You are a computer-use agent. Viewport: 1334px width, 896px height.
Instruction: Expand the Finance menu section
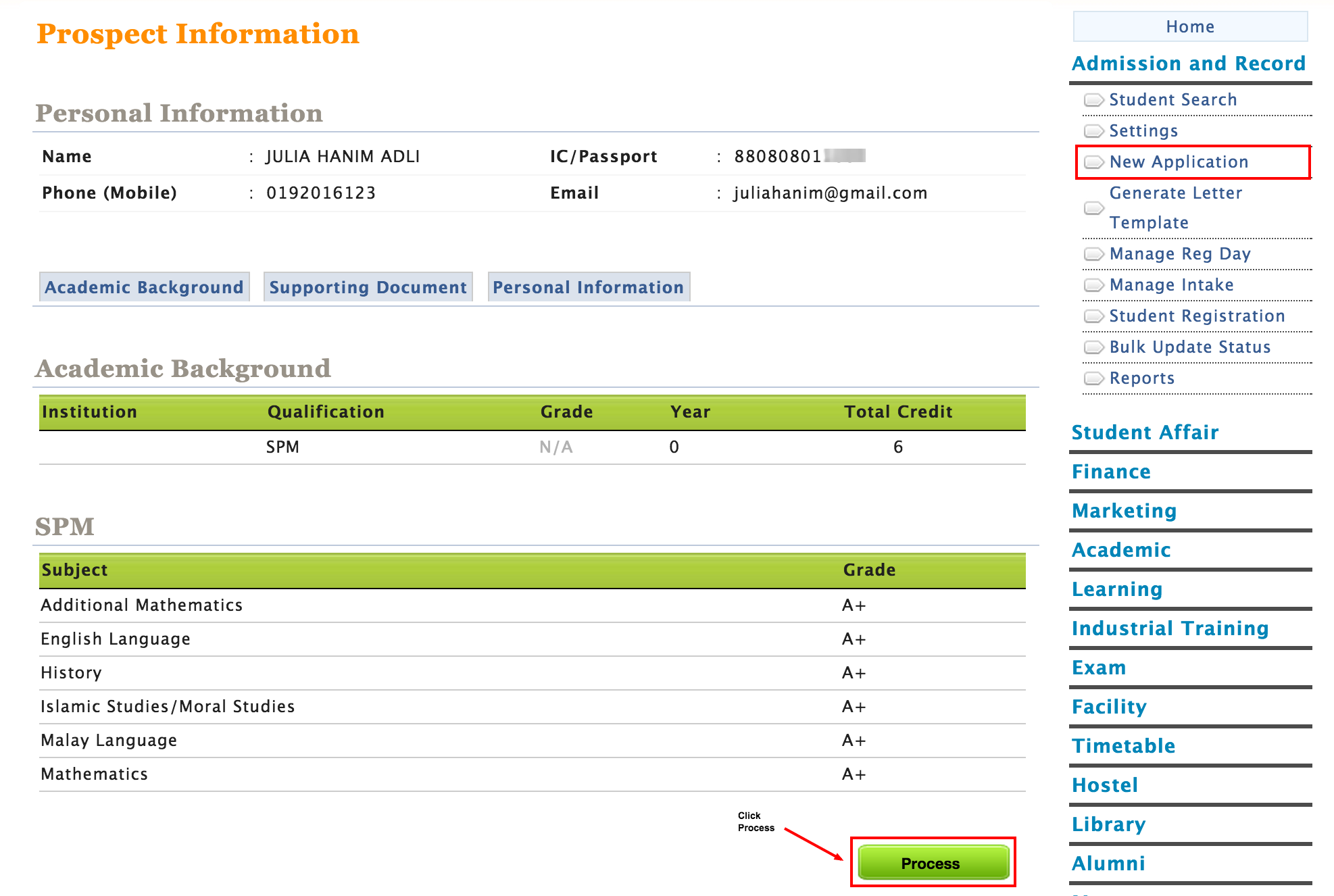[1111, 472]
